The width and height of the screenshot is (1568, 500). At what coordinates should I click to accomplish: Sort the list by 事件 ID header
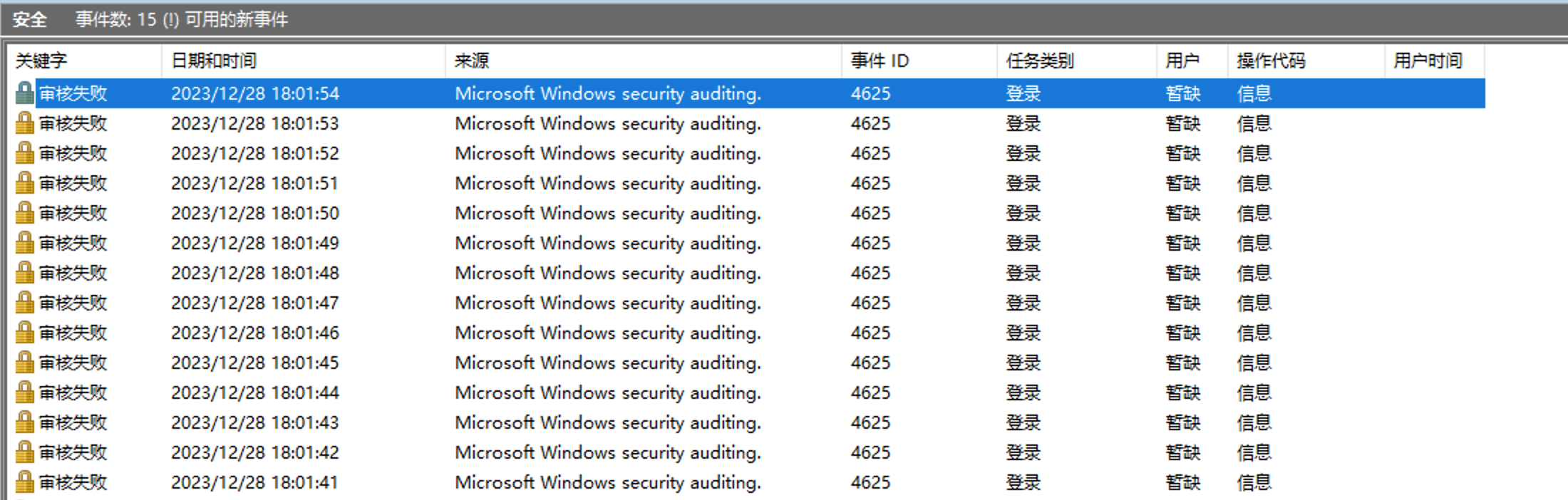click(880, 61)
